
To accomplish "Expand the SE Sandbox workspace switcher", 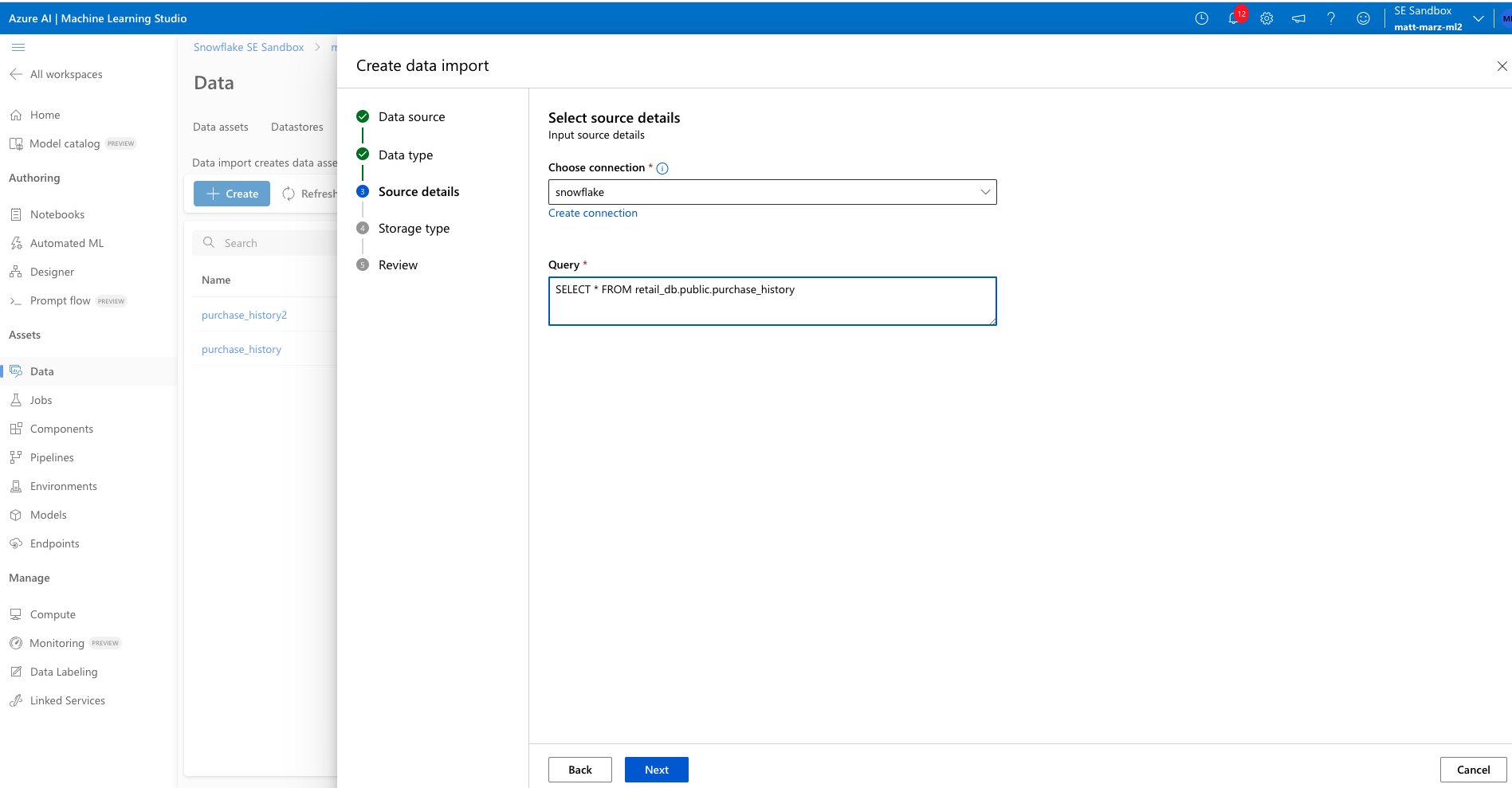I will (x=1478, y=18).
